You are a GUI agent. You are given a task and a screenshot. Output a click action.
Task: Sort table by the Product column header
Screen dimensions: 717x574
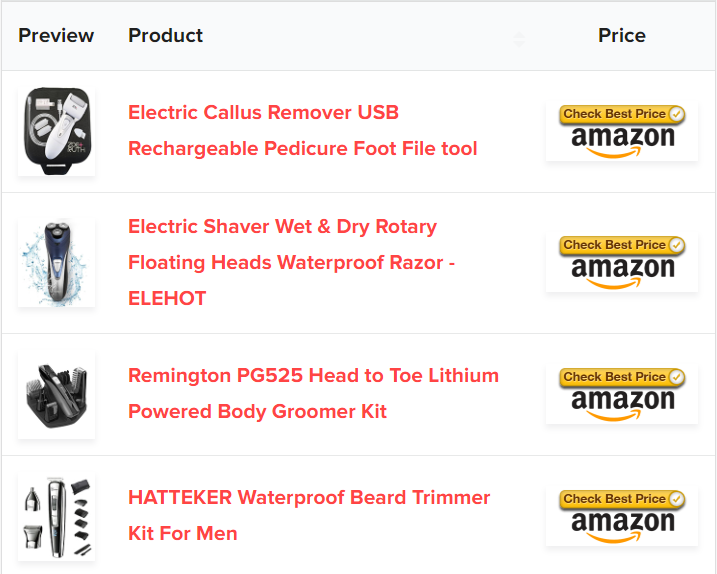pos(166,36)
